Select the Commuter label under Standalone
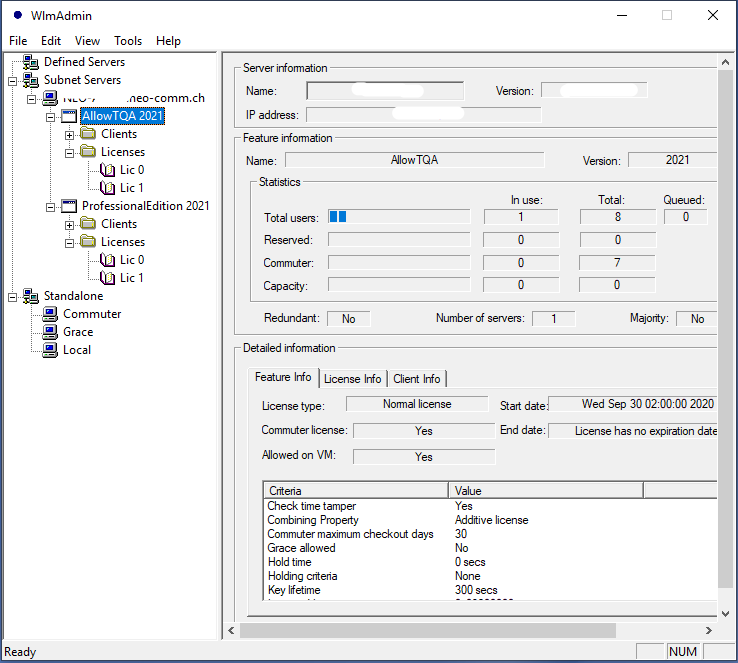This screenshot has height=663, width=738. tap(92, 314)
